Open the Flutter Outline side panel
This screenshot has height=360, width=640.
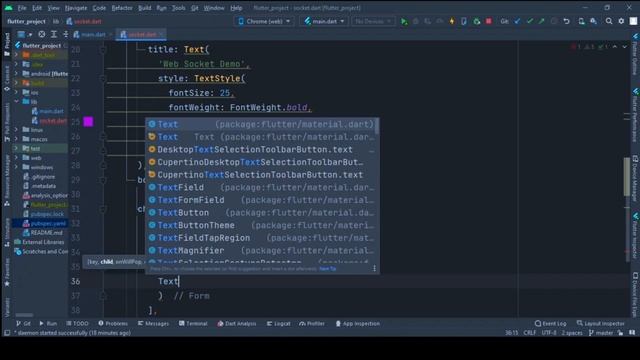(635, 54)
